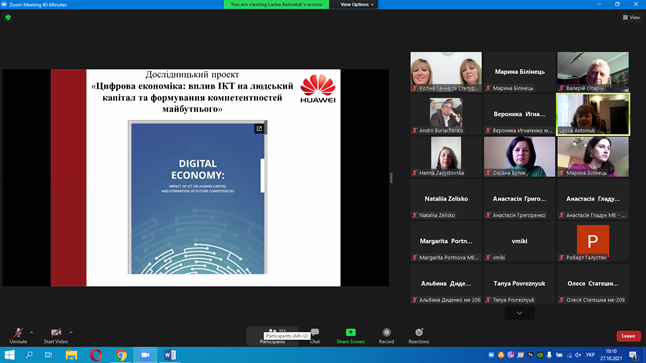Open the View layout menu
Image resolution: width=646 pixels, height=363 pixels.
pyautogui.click(x=631, y=17)
